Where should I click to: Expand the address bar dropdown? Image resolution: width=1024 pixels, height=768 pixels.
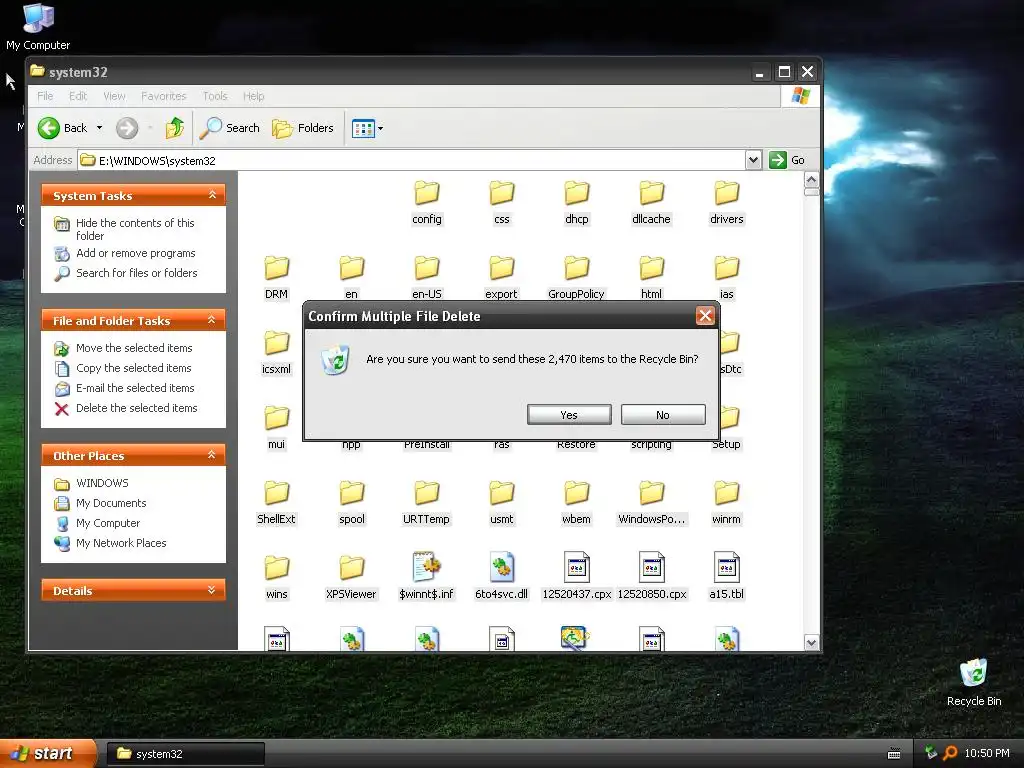coord(753,160)
